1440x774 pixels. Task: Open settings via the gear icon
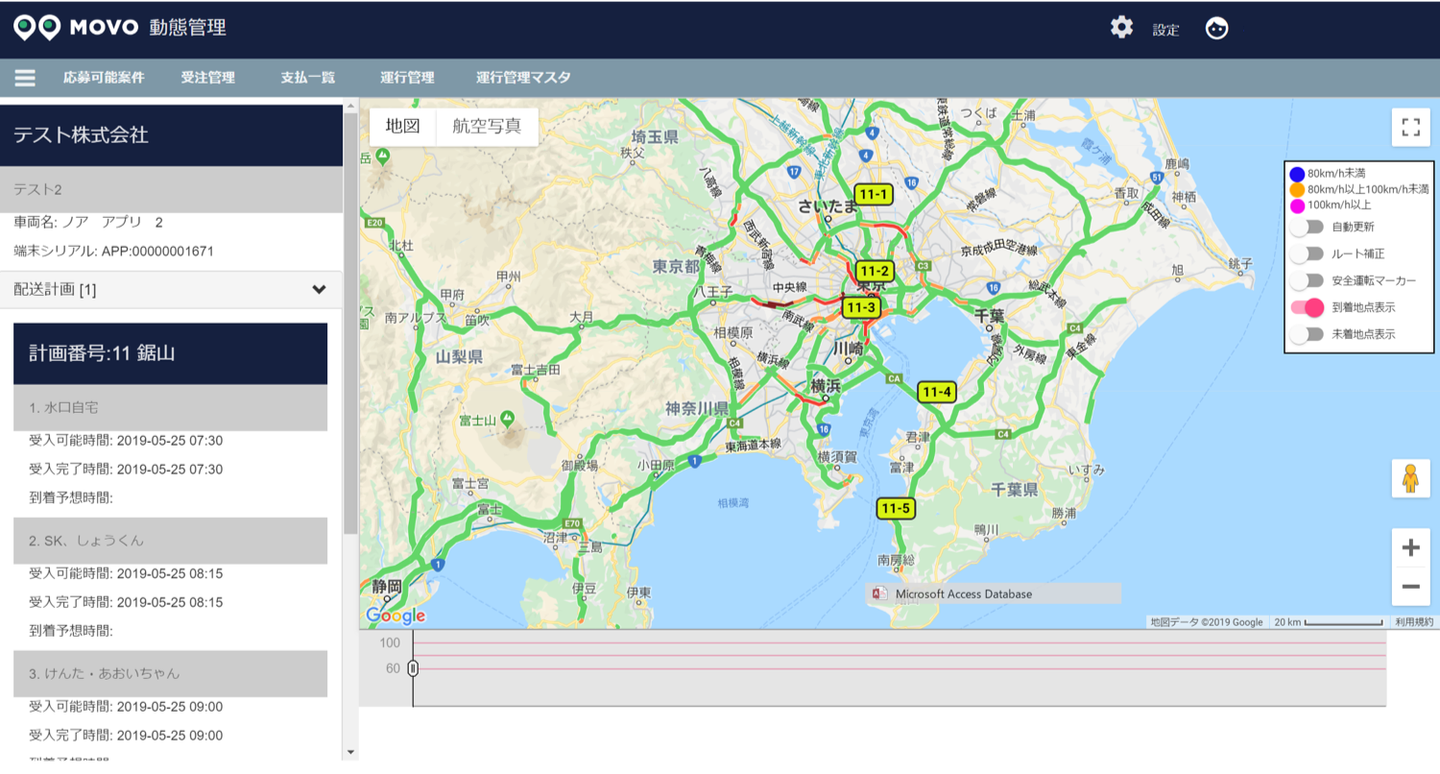(1121, 28)
